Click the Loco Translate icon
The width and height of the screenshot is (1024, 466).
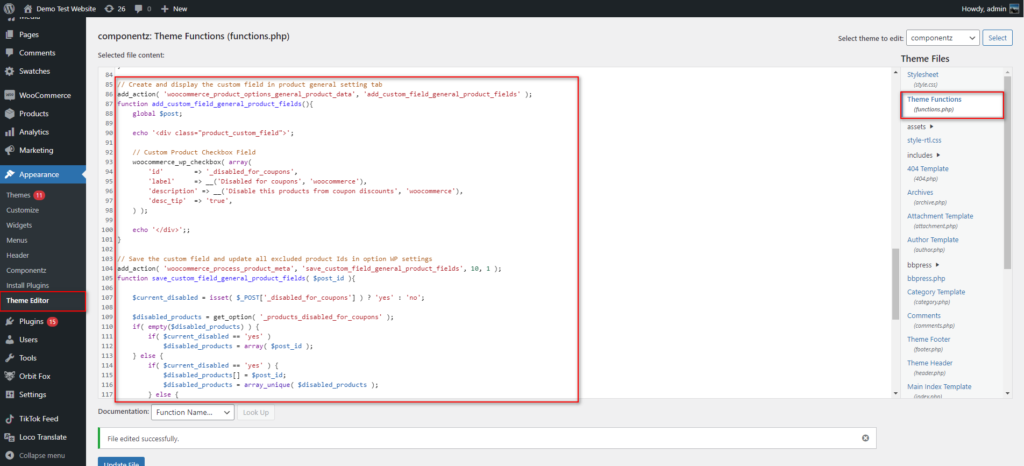(10, 437)
